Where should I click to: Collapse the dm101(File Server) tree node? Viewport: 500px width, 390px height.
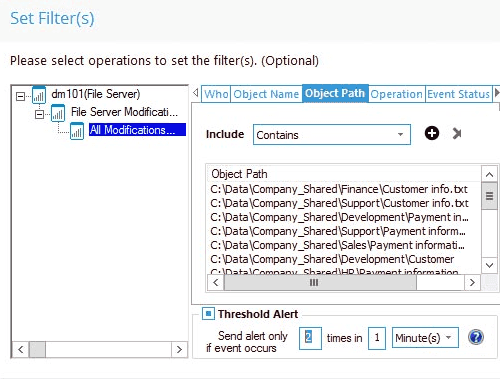(x=20, y=96)
